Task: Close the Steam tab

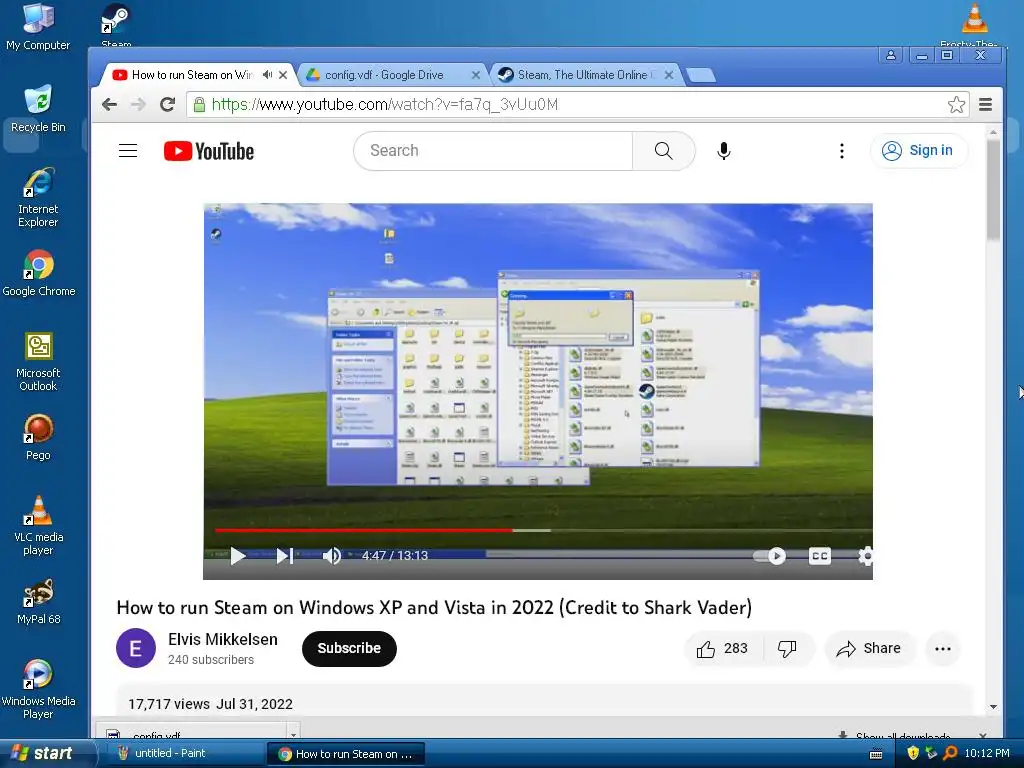Action: (x=669, y=75)
